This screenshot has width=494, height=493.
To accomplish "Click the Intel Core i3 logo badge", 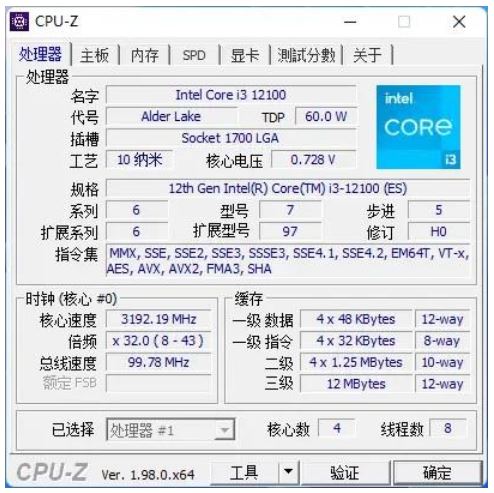I will tap(418, 127).
